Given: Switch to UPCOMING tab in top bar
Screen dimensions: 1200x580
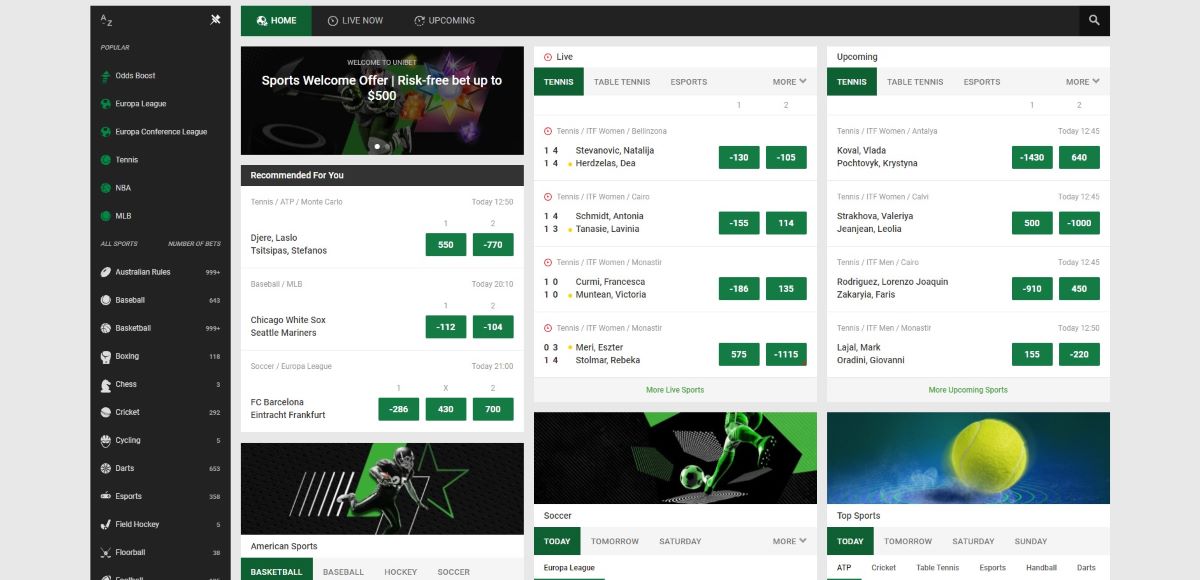Looking at the screenshot, I should (x=444, y=21).
